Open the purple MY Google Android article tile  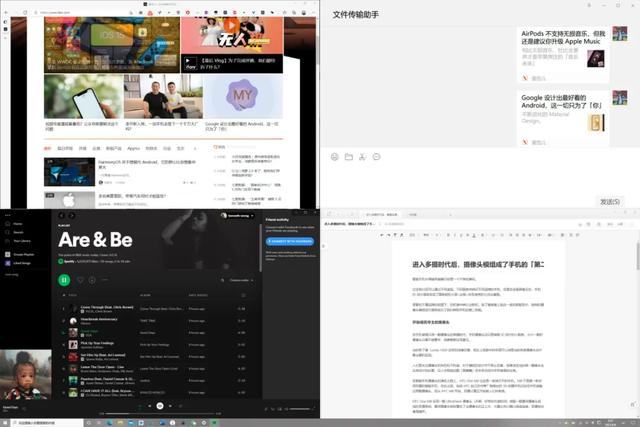242,102
